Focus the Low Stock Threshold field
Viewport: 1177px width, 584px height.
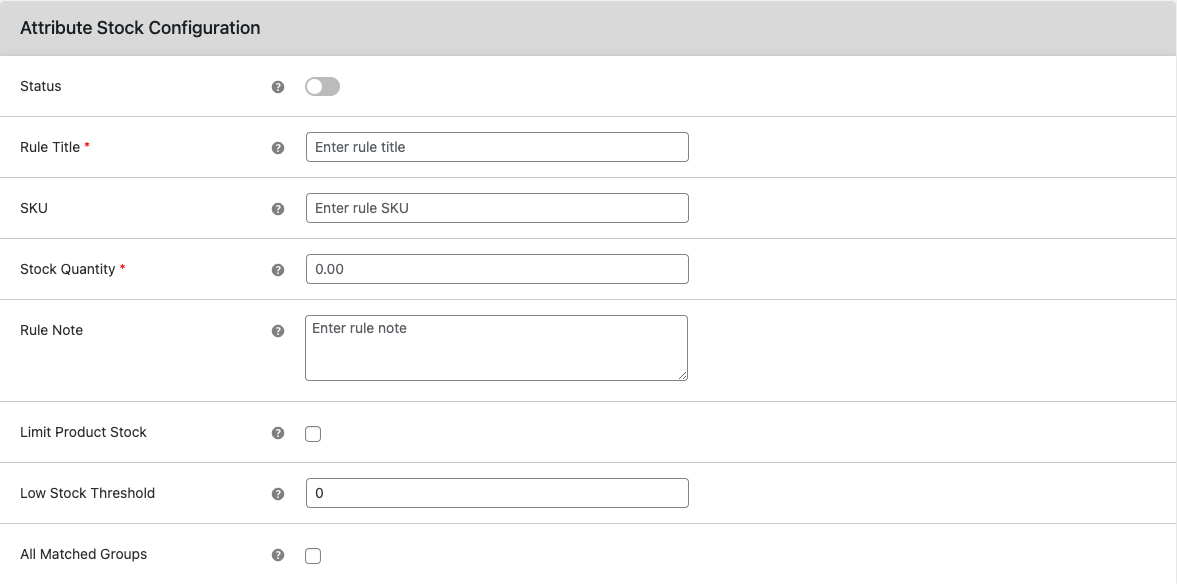497,493
